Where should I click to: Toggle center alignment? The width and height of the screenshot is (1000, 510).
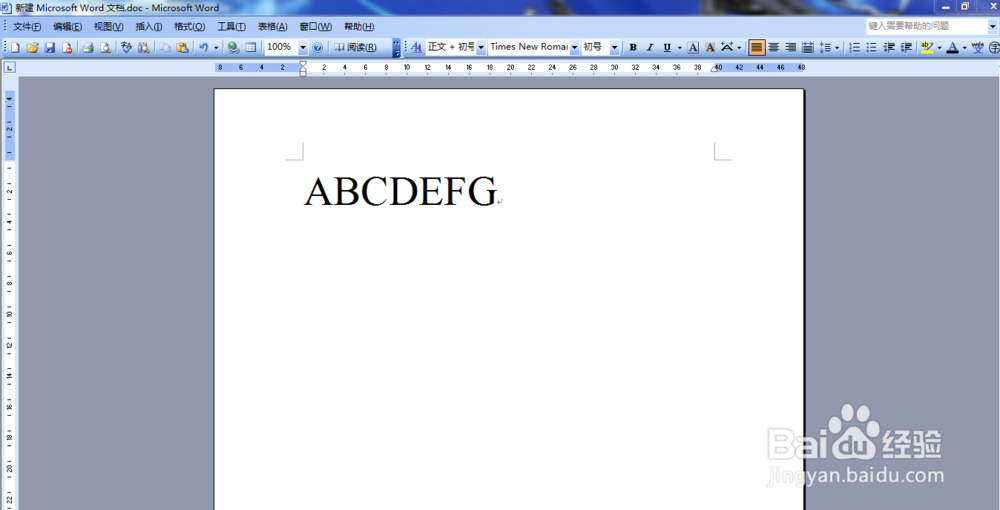774,47
